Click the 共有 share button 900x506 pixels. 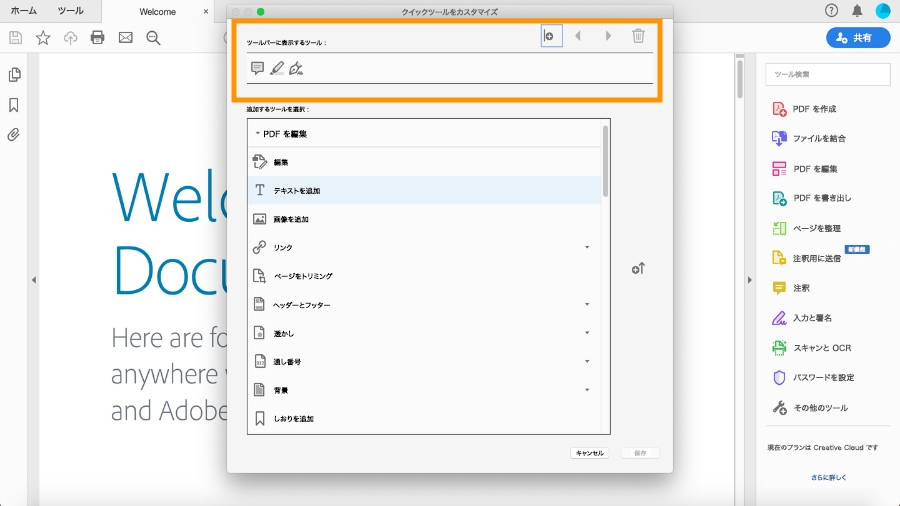pyautogui.click(x=858, y=38)
